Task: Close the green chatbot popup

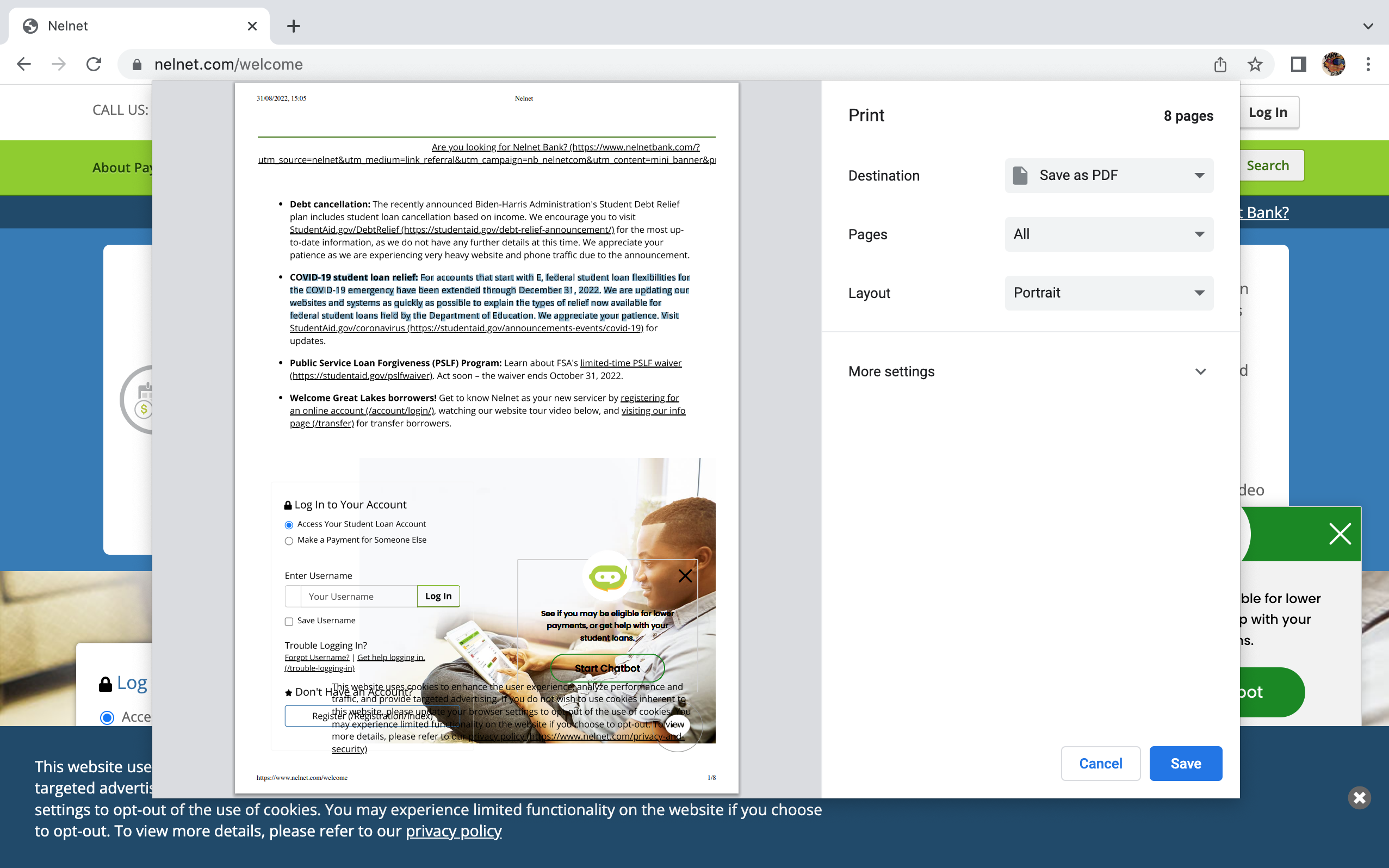Action: [x=1340, y=534]
